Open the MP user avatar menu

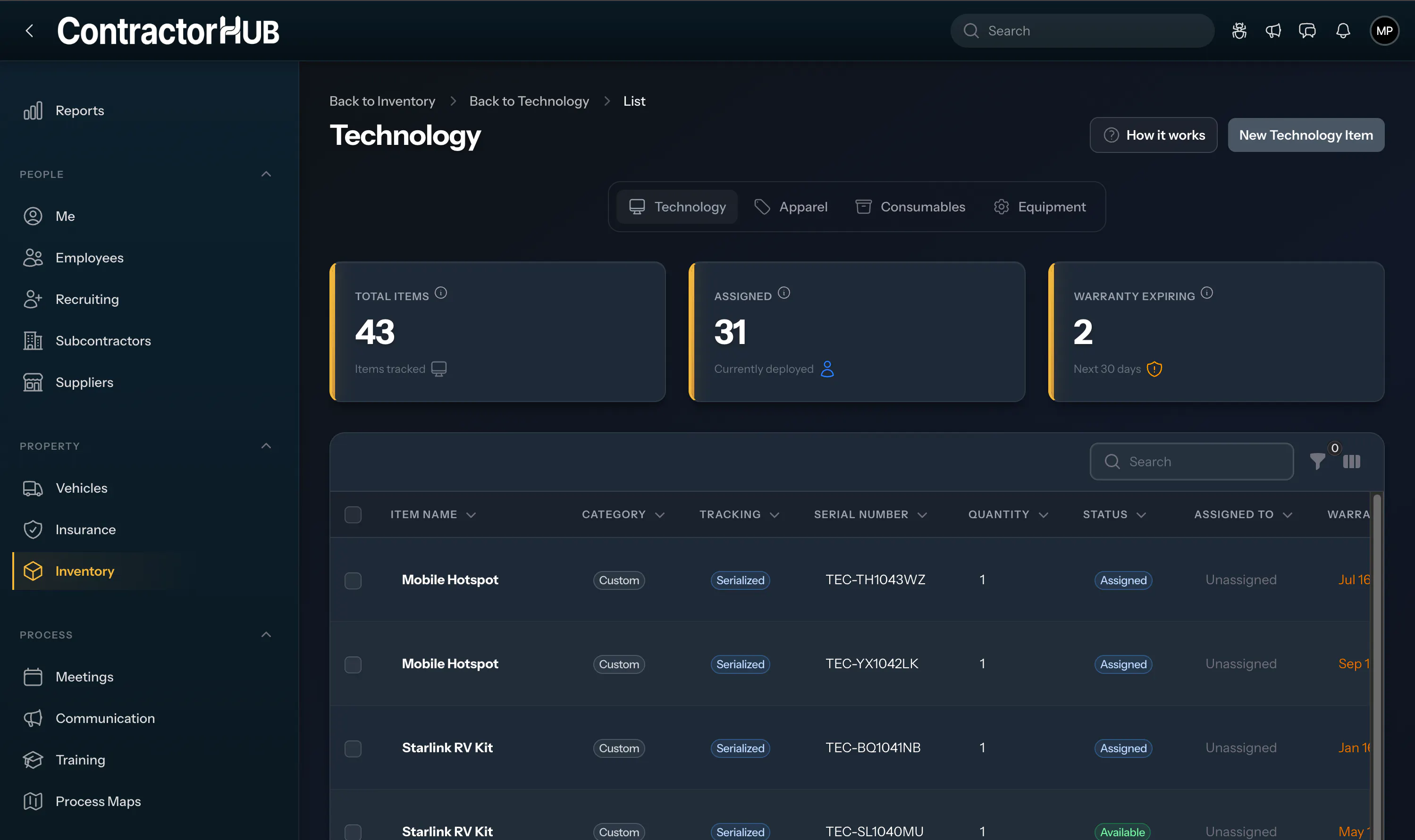(x=1384, y=31)
